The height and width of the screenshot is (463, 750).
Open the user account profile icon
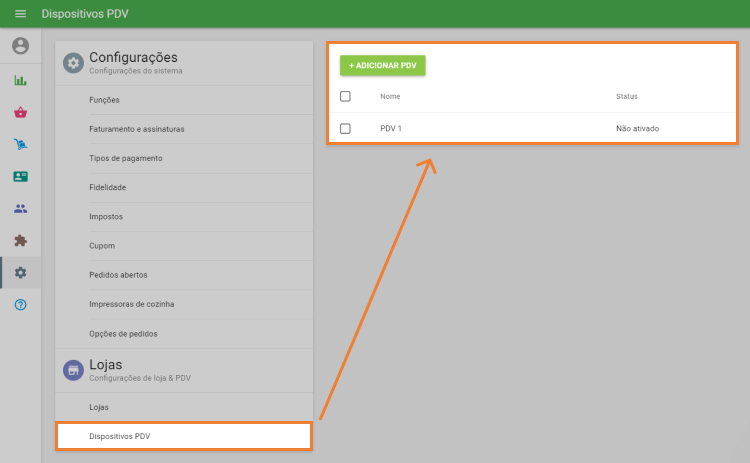coord(20,46)
